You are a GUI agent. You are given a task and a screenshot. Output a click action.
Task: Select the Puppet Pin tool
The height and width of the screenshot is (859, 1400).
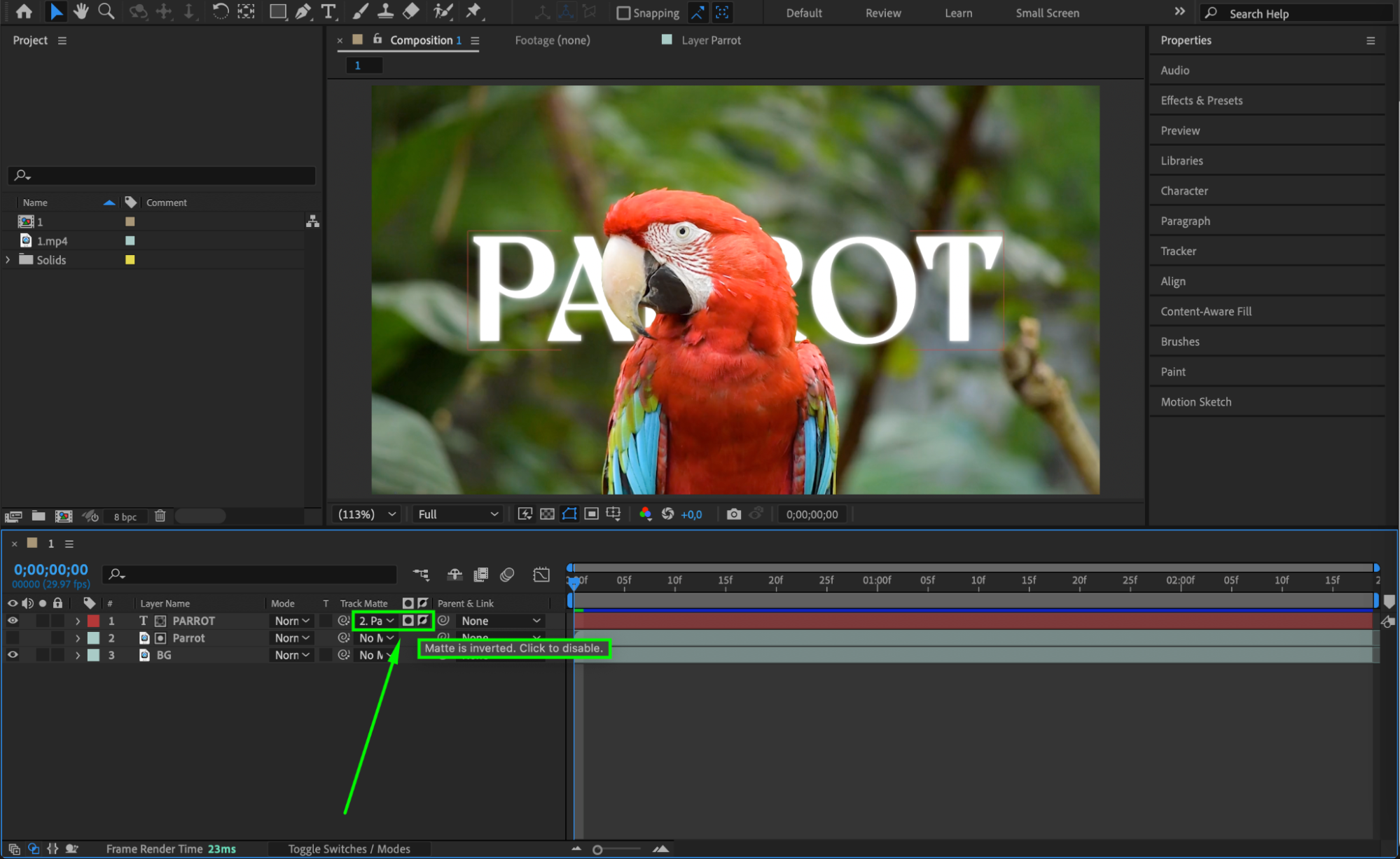[x=474, y=12]
